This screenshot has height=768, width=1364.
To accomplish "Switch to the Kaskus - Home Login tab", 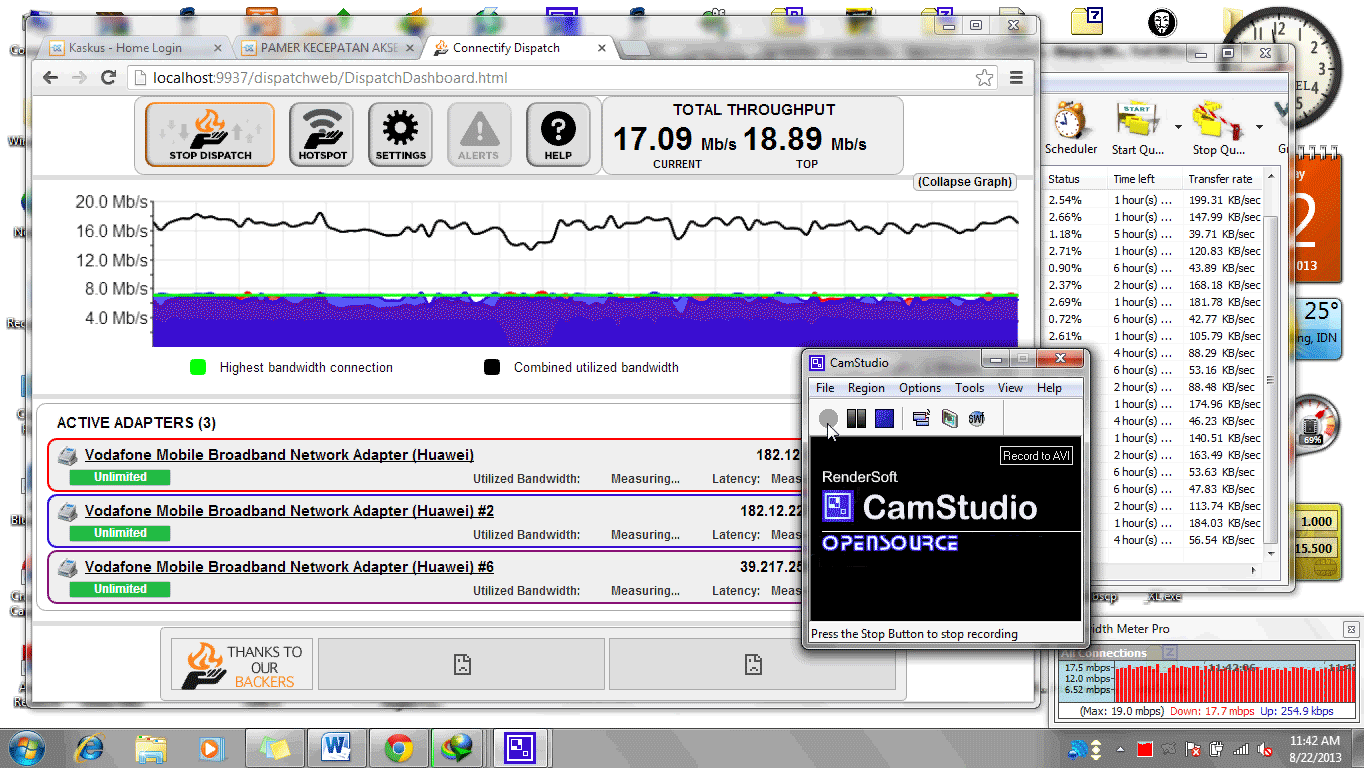I will pyautogui.click(x=125, y=48).
